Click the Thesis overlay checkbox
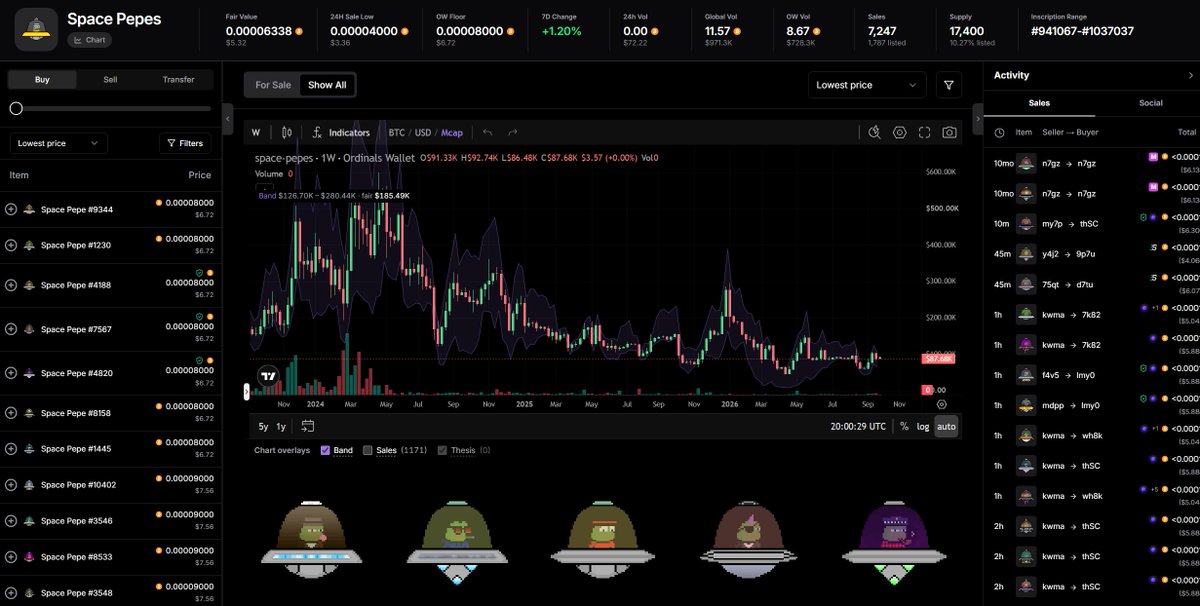Viewport: 1200px width, 606px height. coord(443,451)
